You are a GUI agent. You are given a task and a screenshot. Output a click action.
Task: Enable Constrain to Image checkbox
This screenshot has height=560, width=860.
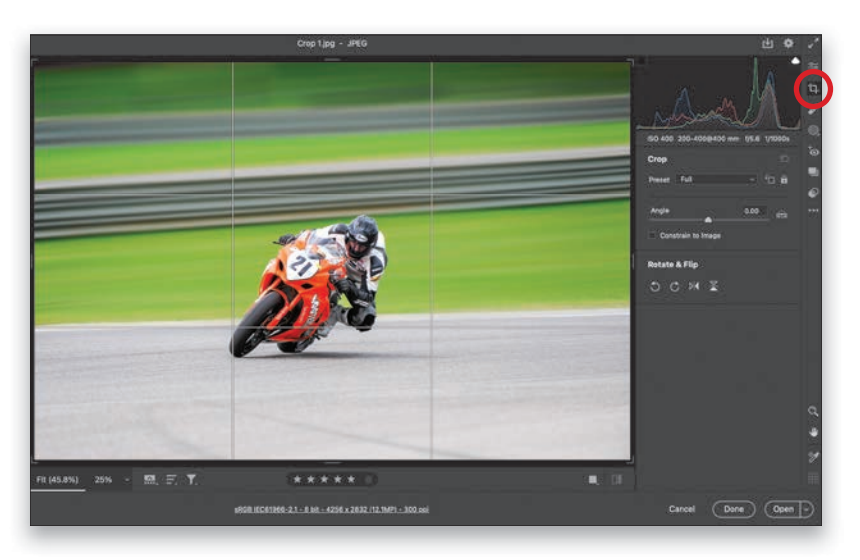click(653, 236)
